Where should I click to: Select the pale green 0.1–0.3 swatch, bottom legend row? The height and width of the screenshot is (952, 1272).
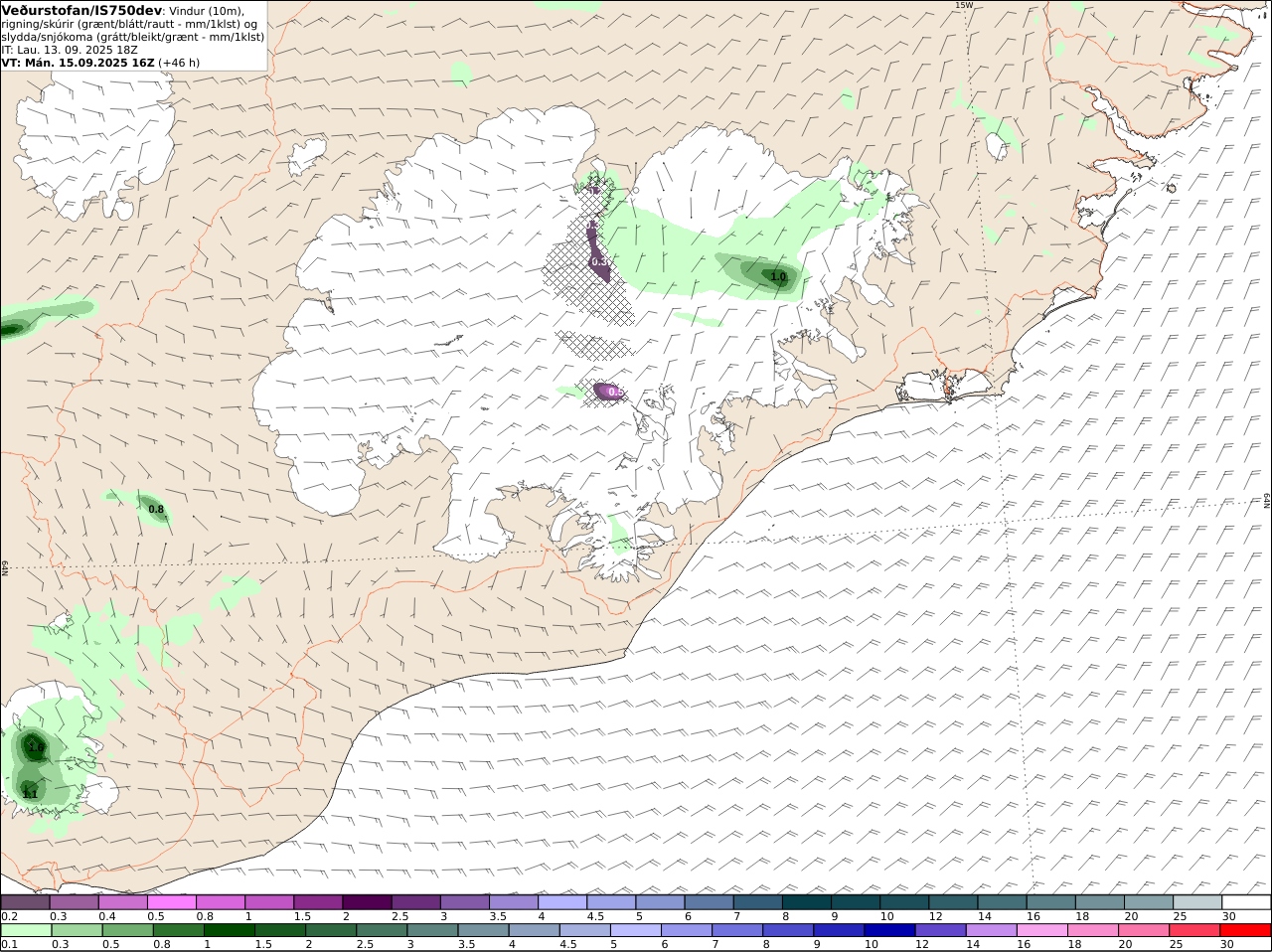(x=26, y=931)
